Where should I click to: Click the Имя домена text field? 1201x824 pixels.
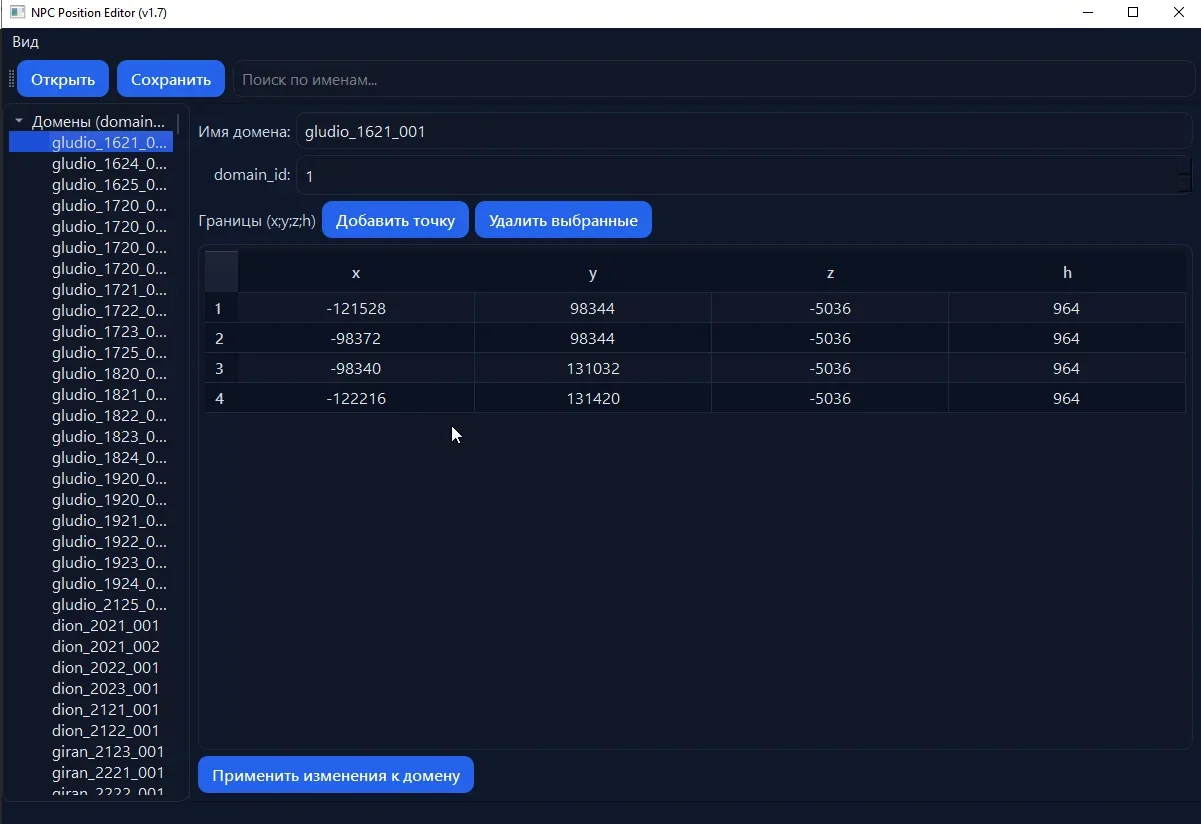[x=742, y=131]
